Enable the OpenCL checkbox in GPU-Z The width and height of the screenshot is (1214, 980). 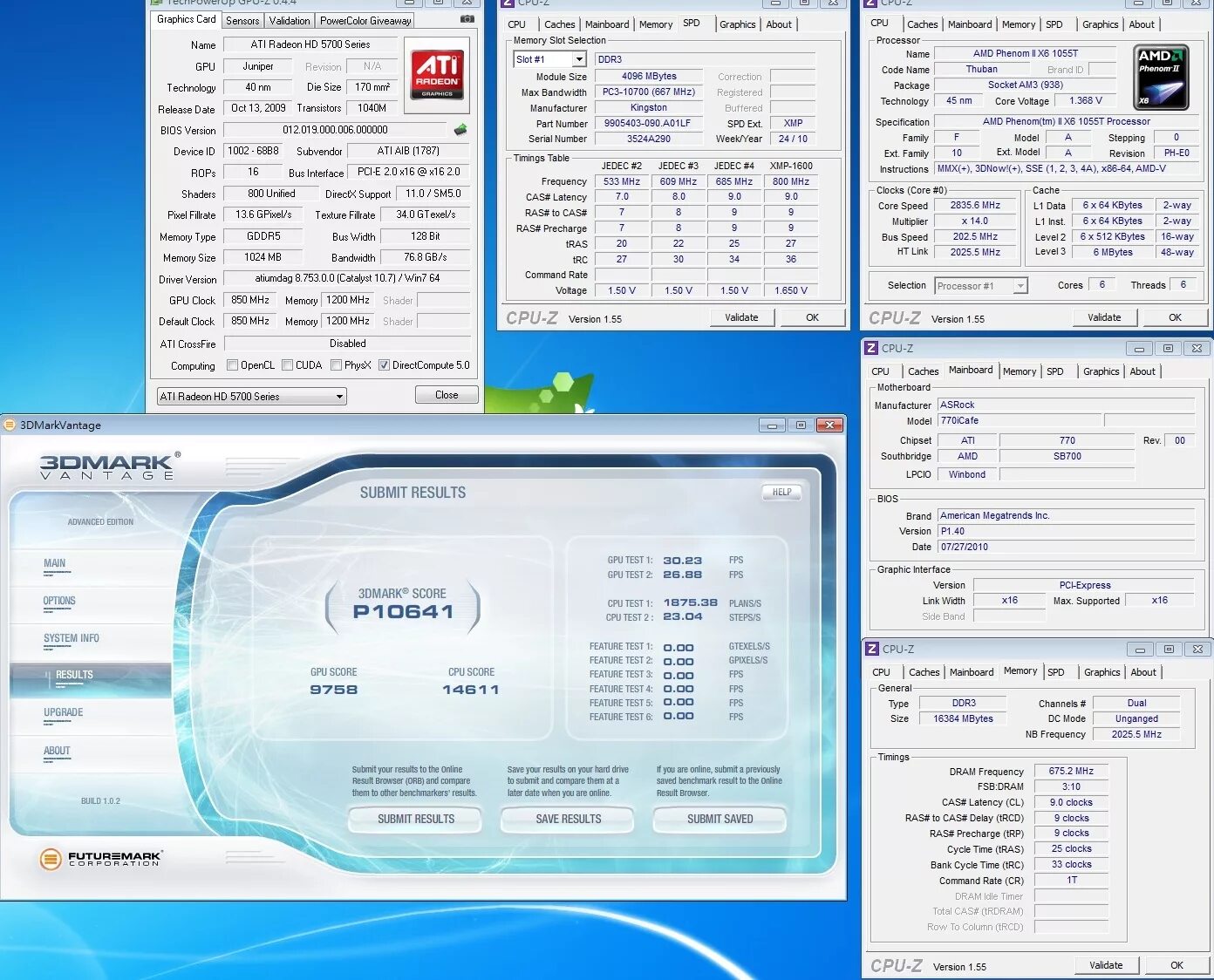click(x=232, y=365)
